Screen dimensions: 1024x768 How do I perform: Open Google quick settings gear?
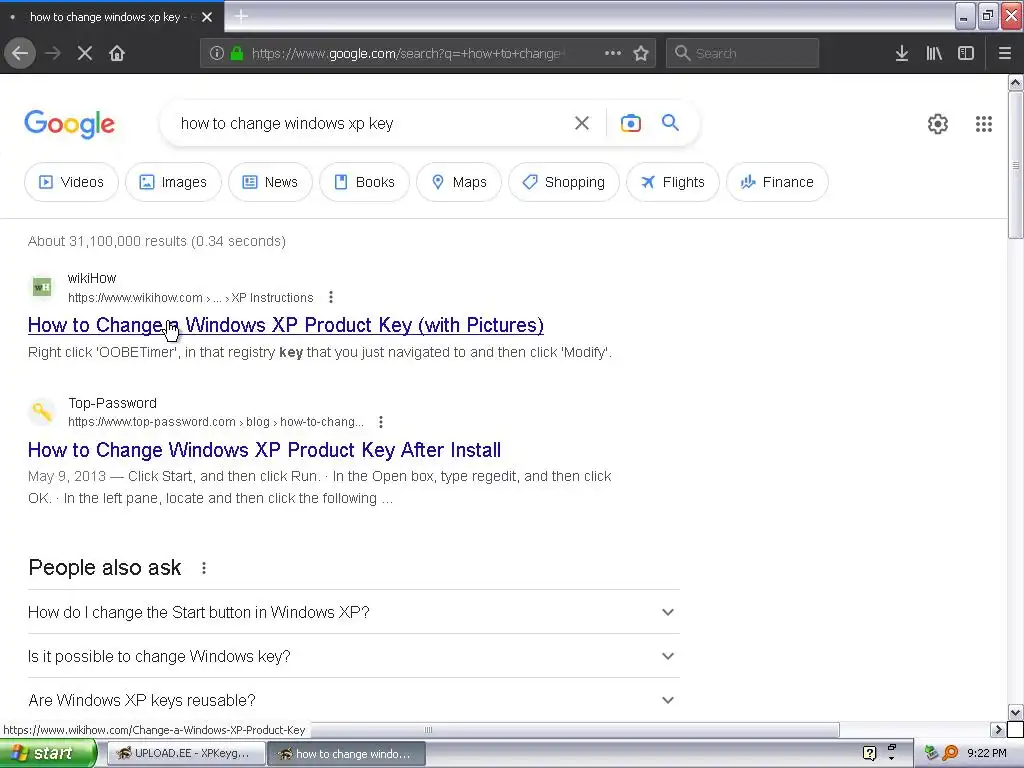(938, 123)
